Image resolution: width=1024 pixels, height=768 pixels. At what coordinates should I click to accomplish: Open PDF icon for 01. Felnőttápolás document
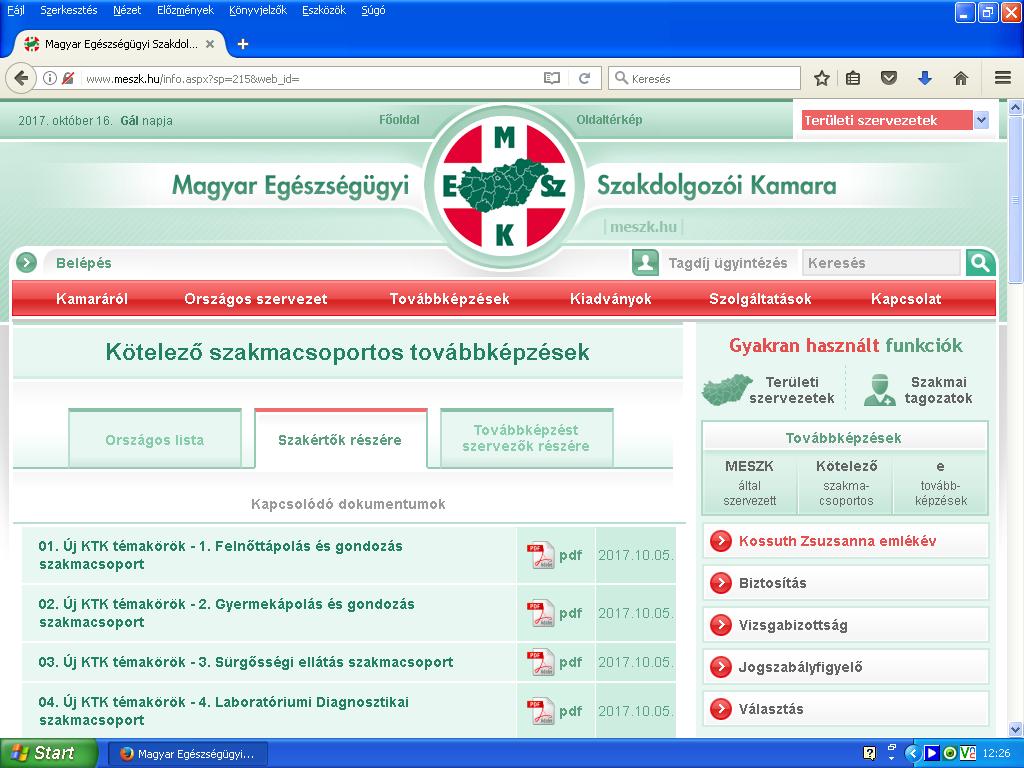tap(541, 555)
